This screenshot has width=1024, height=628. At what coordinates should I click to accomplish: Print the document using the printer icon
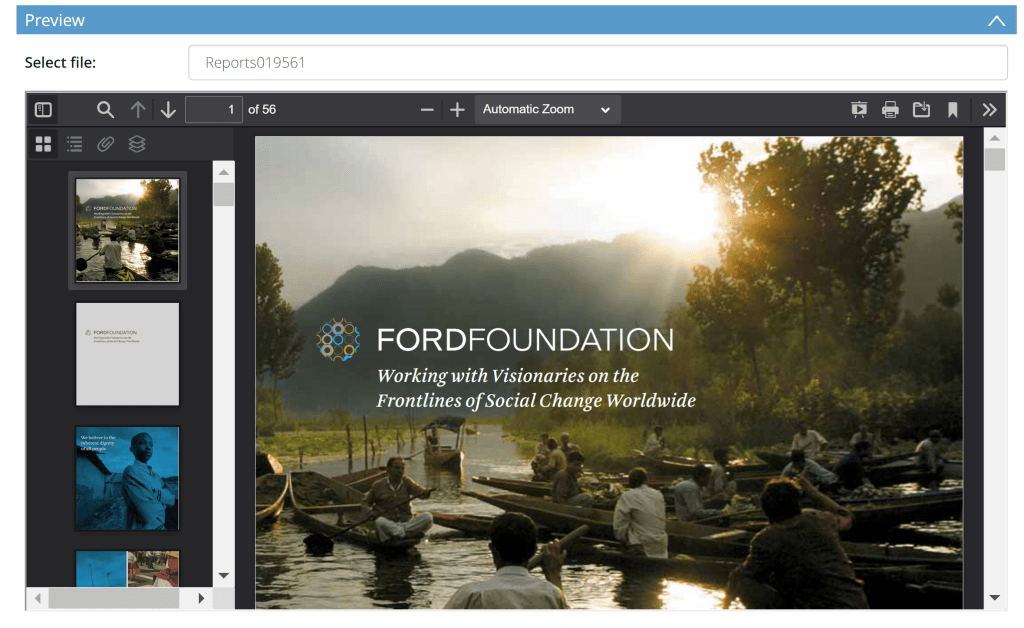890,110
